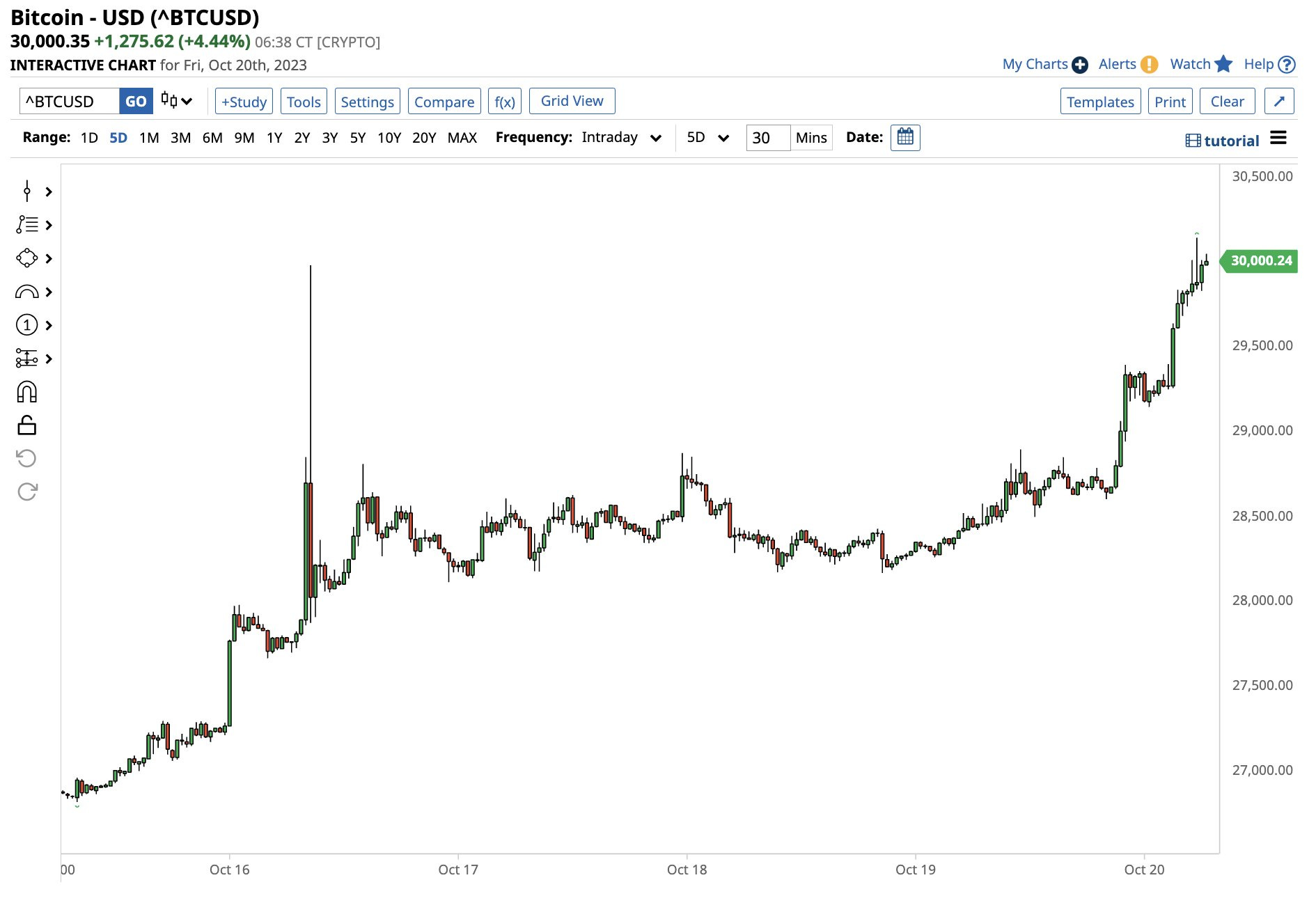Open the hamburger menu next to tutorial
The height and width of the screenshot is (919, 1316).
pyautogui.click(x=1278, y=138)
